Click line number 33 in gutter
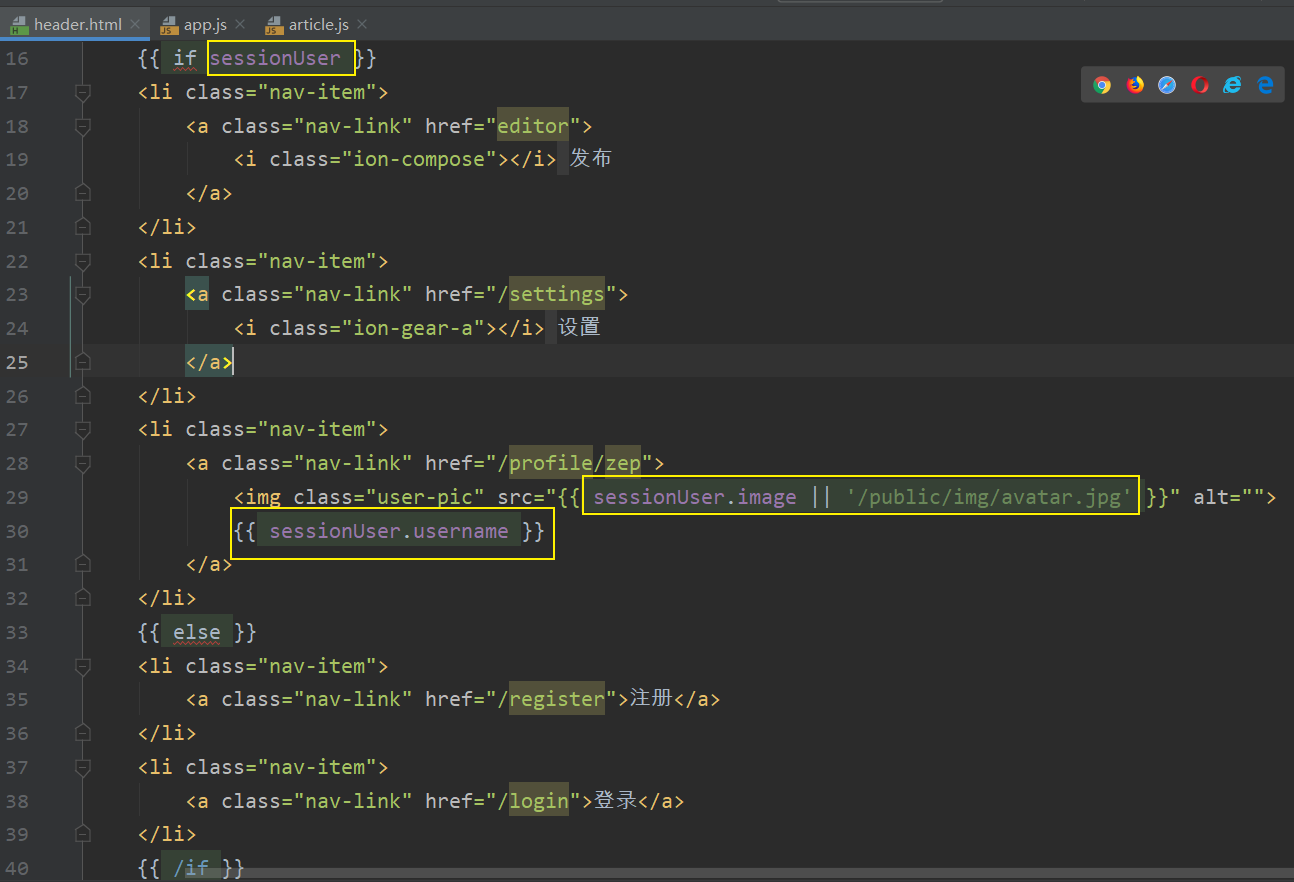Screen dimensions: 1294x882 click(17, 632)
